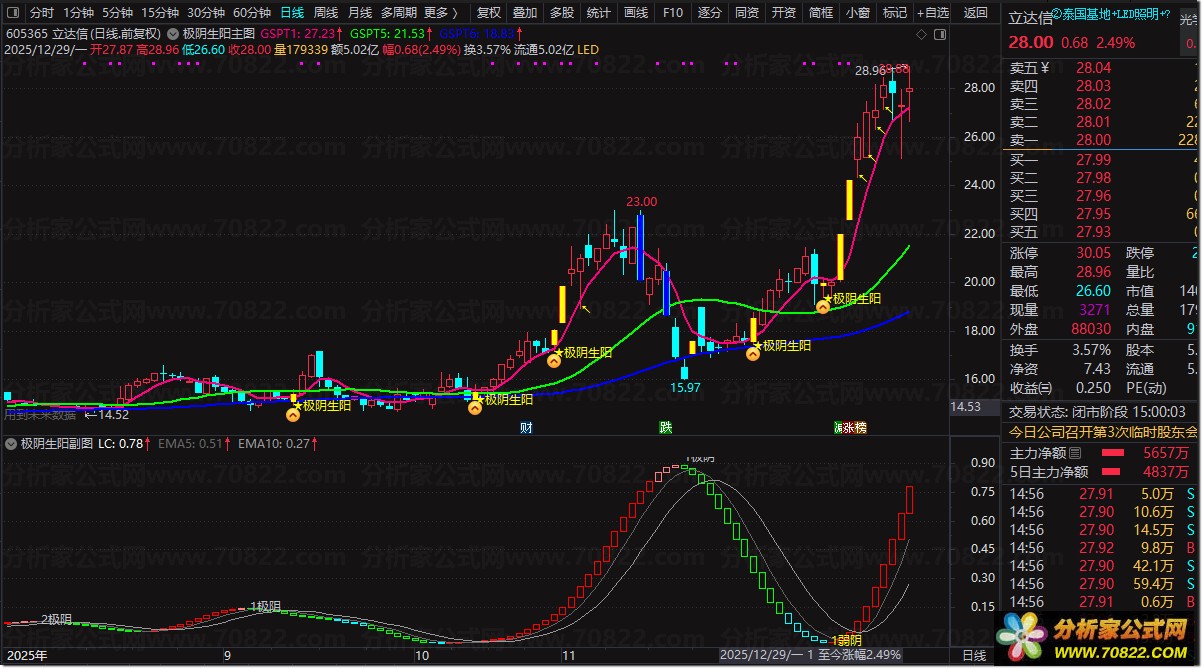This screenshot has width=1204, height=669.
Task: Click the 立达信 stock name header
Action: pos(1030,18)
